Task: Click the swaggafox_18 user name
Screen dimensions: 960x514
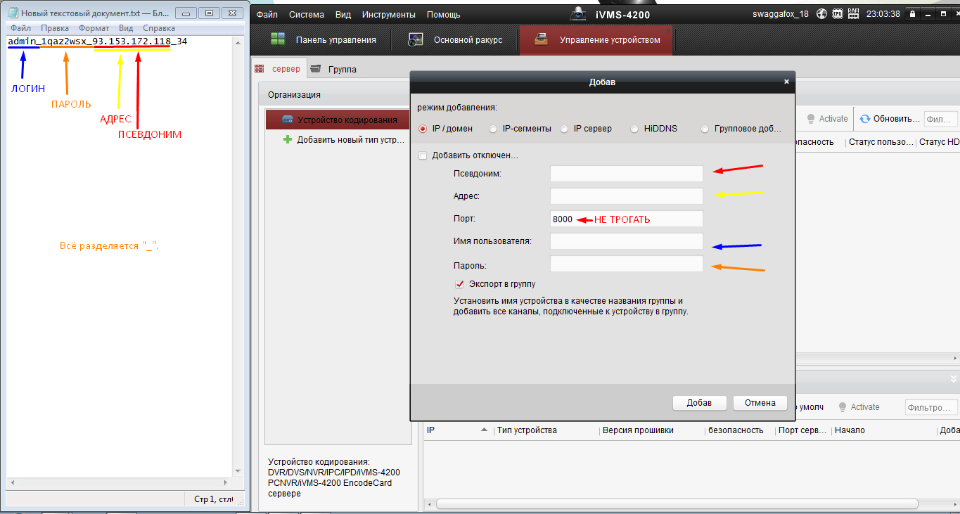Action: [781, 13]
